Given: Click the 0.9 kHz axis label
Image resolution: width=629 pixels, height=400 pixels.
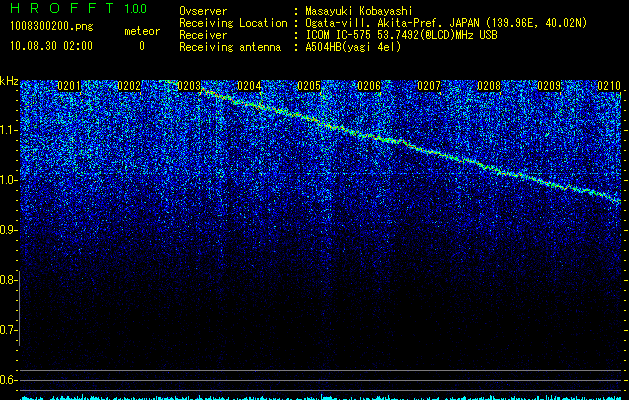Looking at the screenshot, I should [x=8, y=230].
